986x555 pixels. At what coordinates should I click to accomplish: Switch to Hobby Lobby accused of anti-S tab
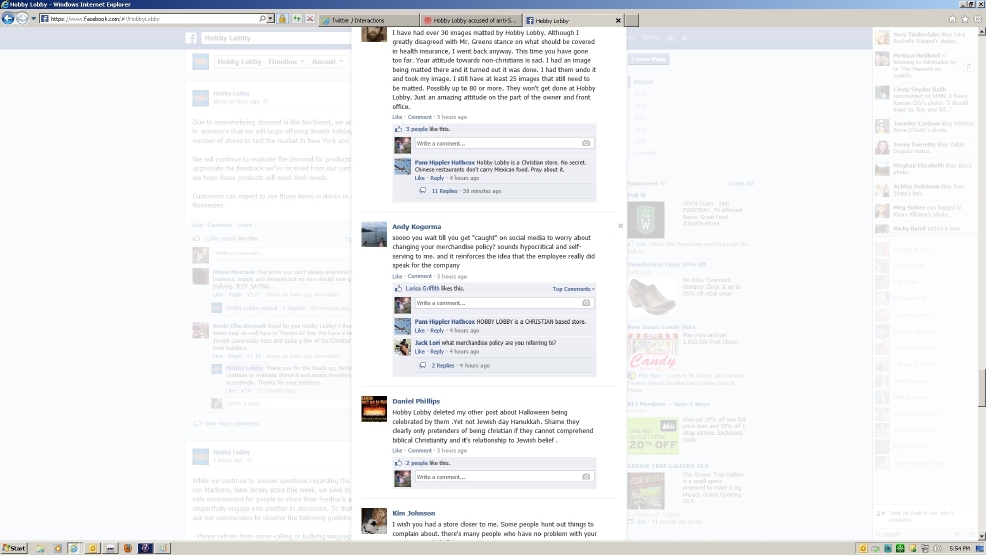point(471,21)
